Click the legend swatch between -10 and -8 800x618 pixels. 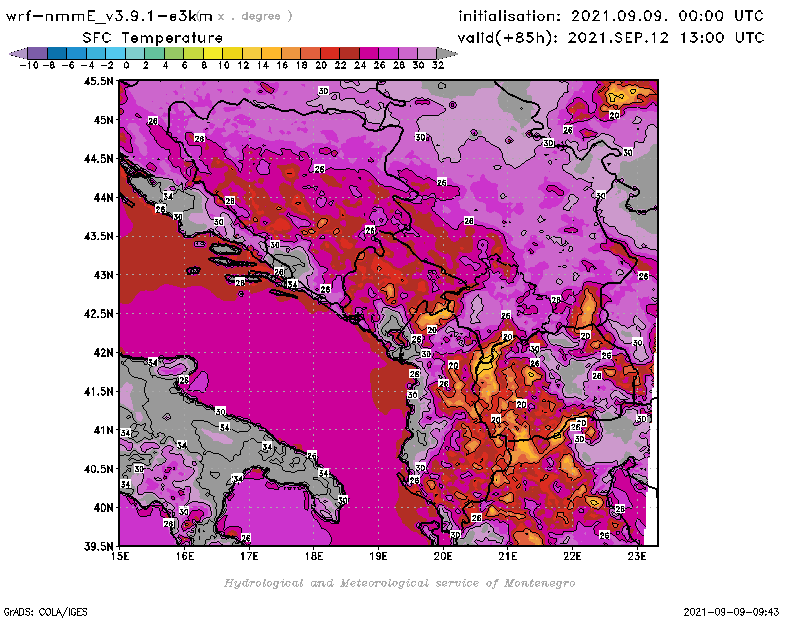point(38,53)
